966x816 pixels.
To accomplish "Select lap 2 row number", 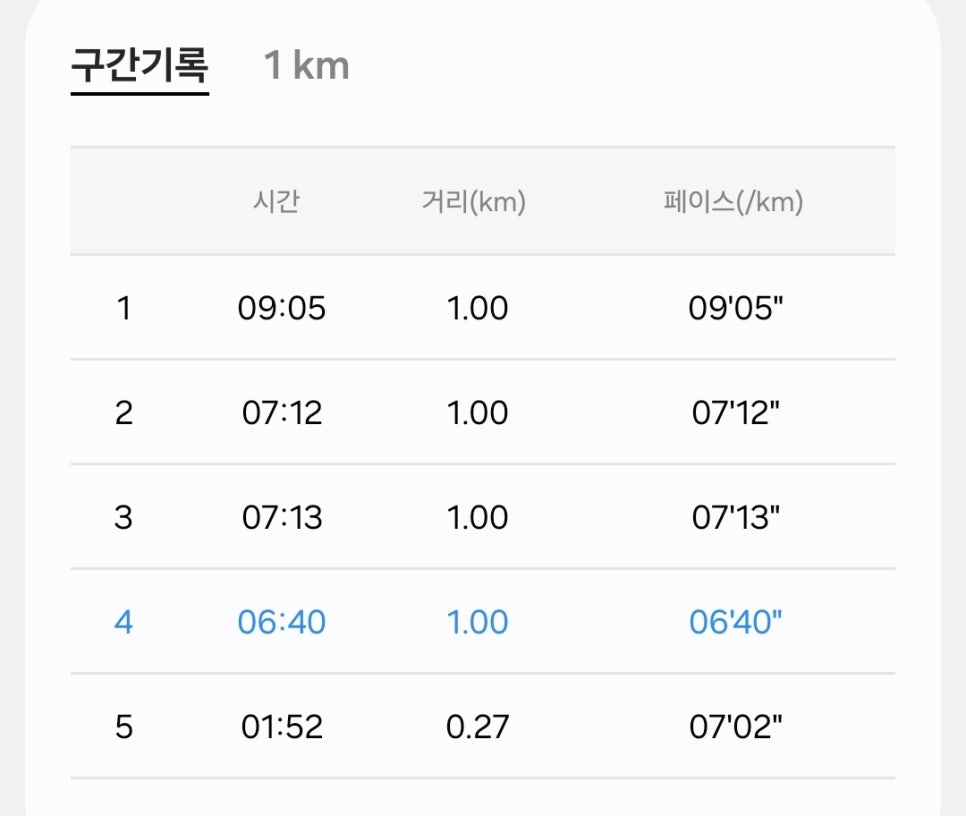I will 124,413.
